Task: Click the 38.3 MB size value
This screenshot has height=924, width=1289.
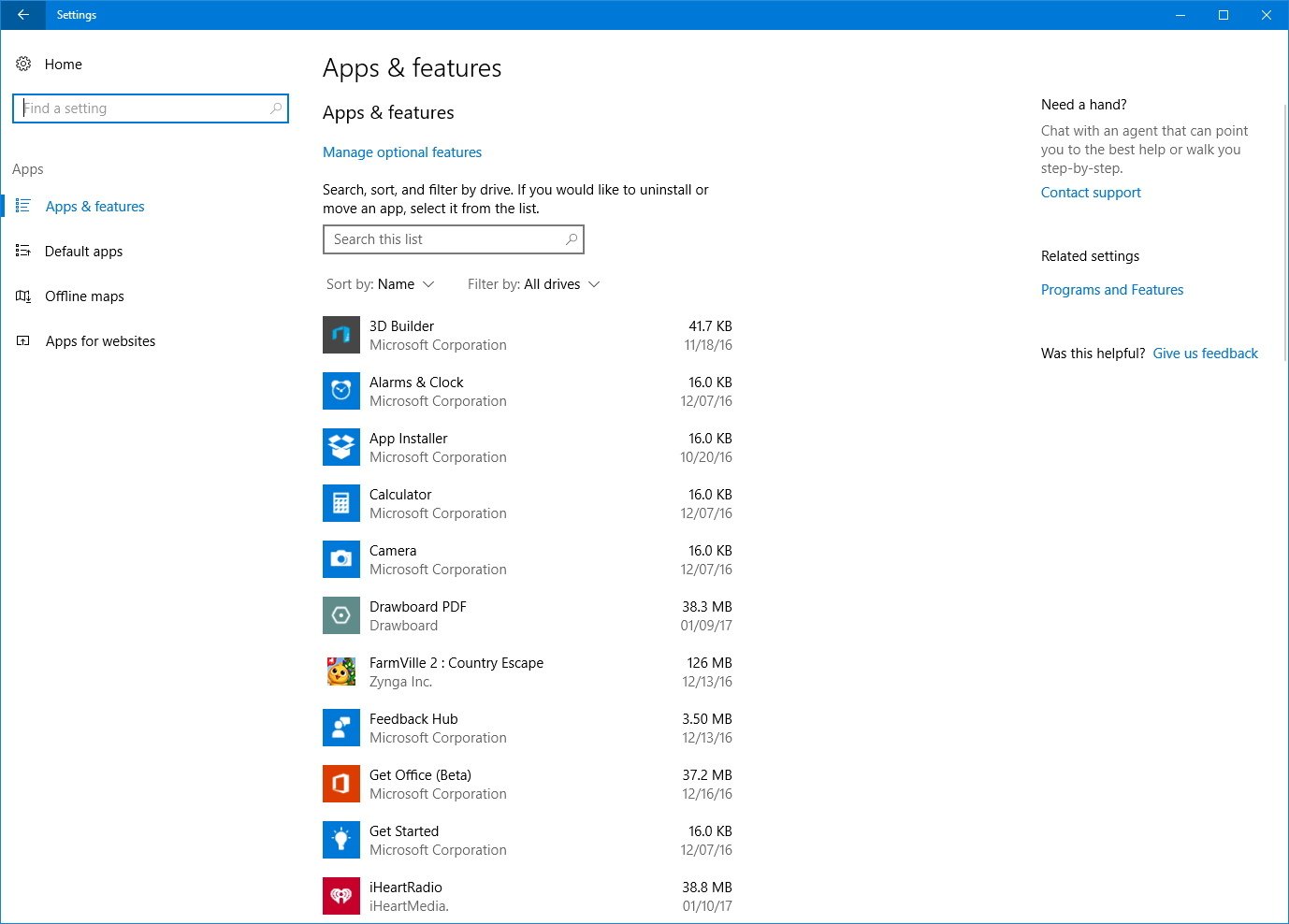Action: point(707,607)
